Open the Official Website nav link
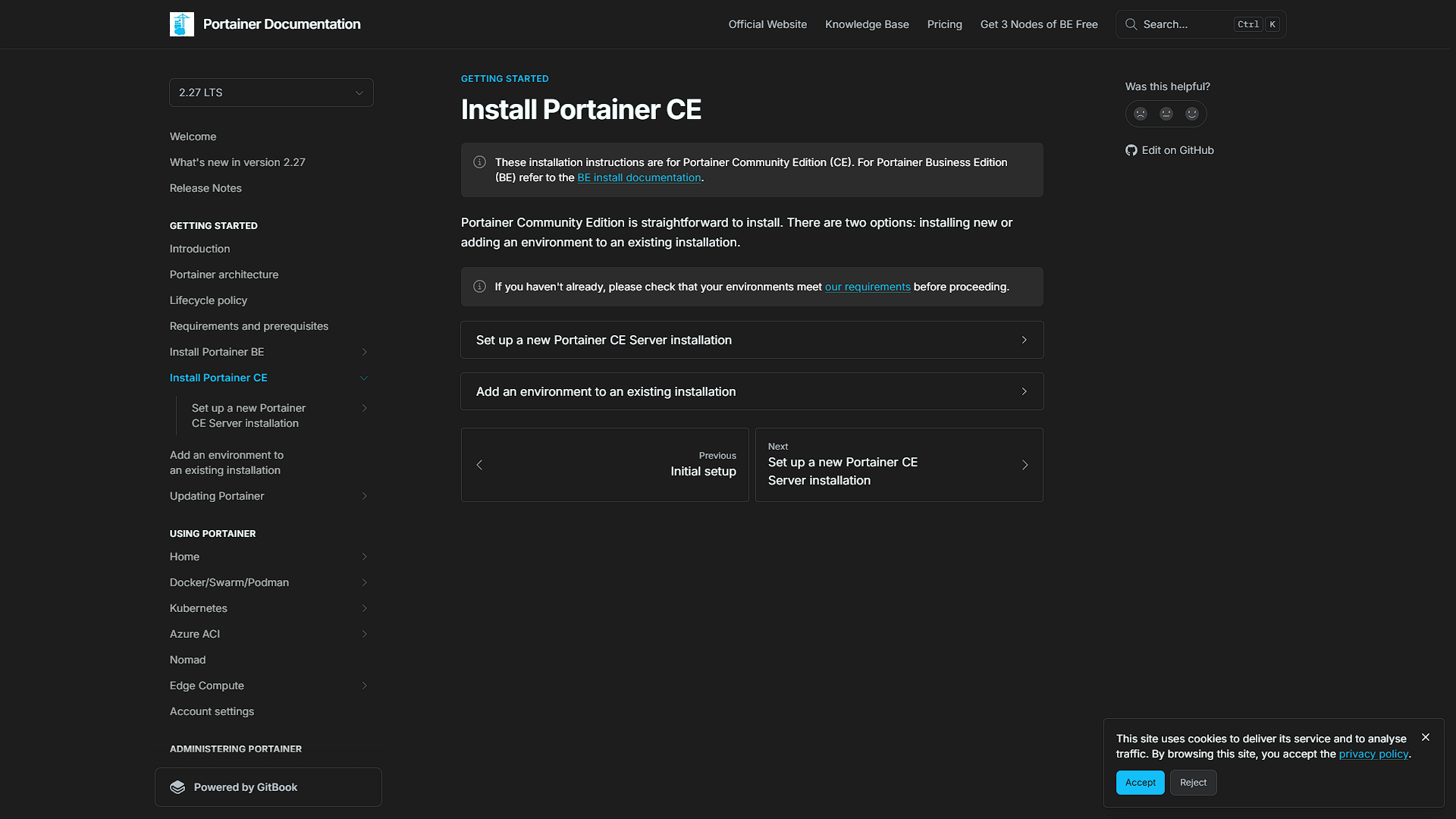 click(767, 24)
